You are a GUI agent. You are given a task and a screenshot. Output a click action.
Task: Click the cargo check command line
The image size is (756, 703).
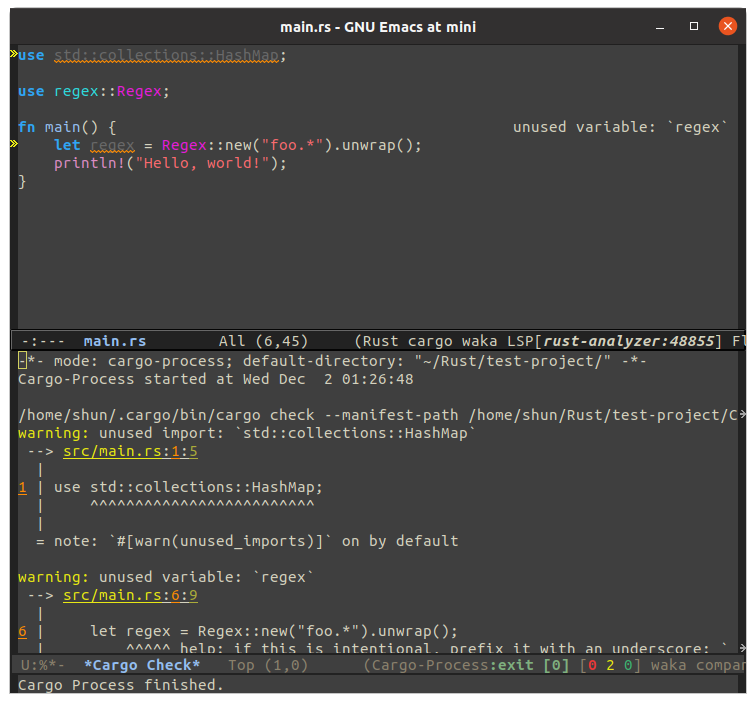click(x=378, y=415)
